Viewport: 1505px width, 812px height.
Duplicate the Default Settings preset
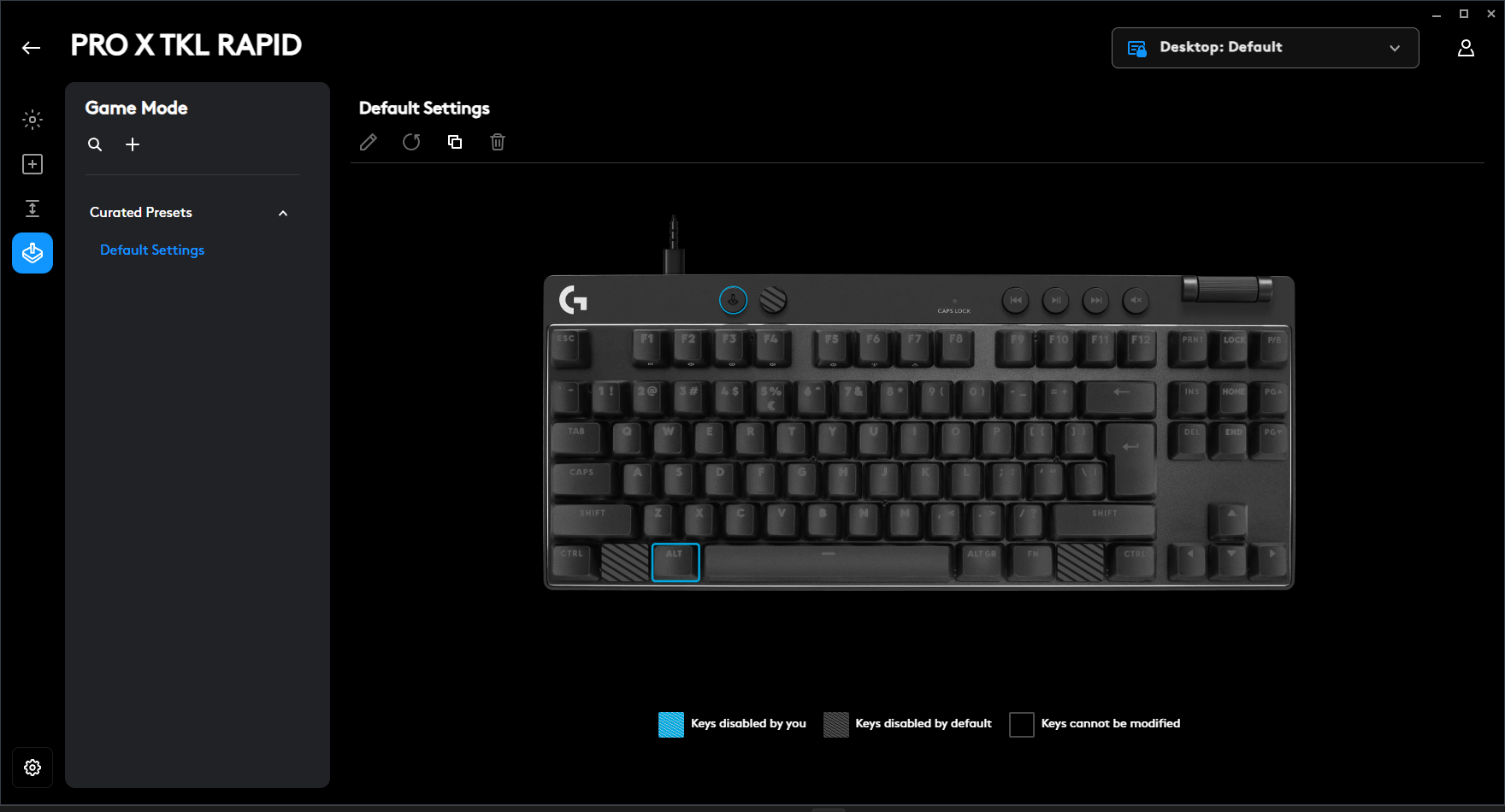(x=455, y=142)
